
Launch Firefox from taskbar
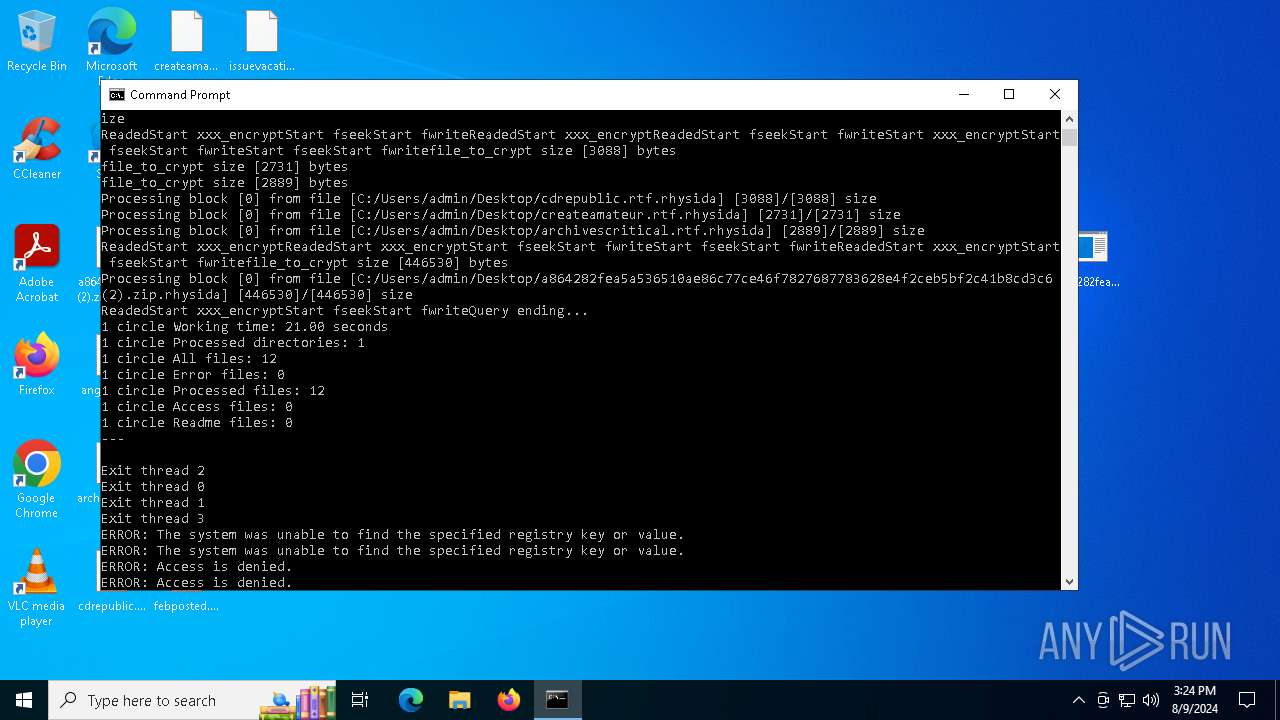coord(509,700)
